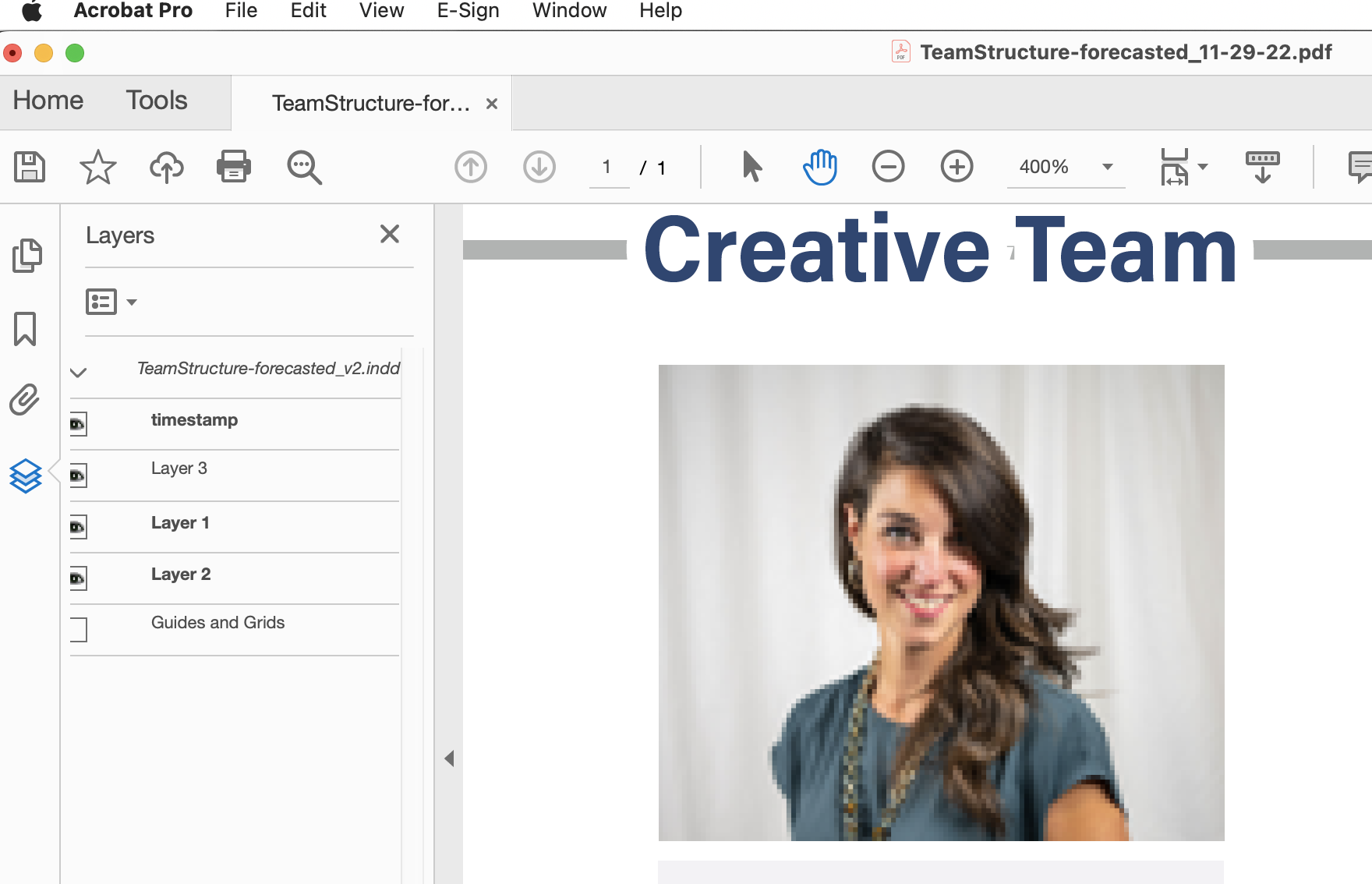Zoom in with the plus button
The height and width of the screenshot is (884, 1372).
tap(957, 166)
